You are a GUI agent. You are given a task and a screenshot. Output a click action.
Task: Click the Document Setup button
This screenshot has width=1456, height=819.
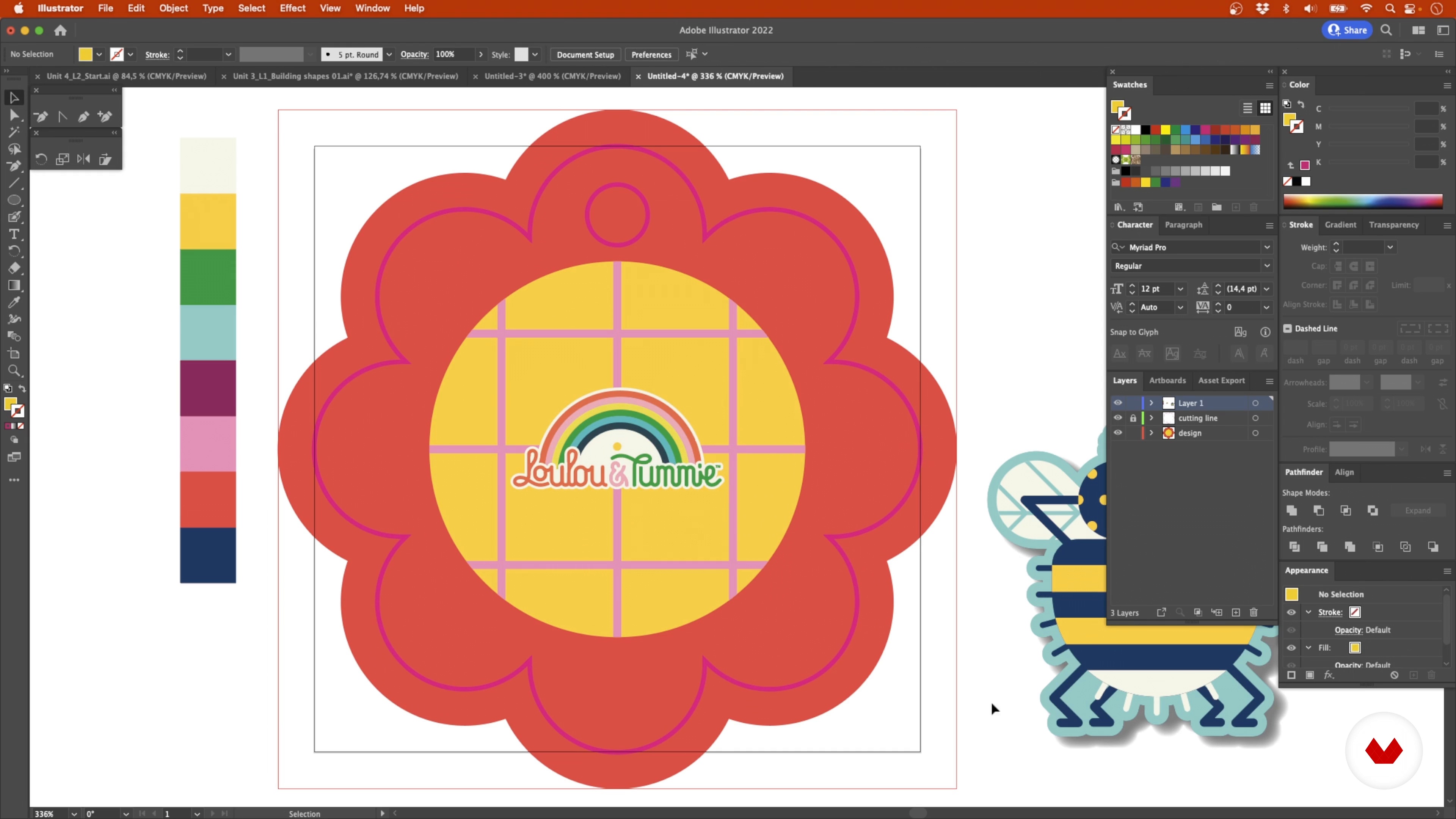(x=585, y=54)
